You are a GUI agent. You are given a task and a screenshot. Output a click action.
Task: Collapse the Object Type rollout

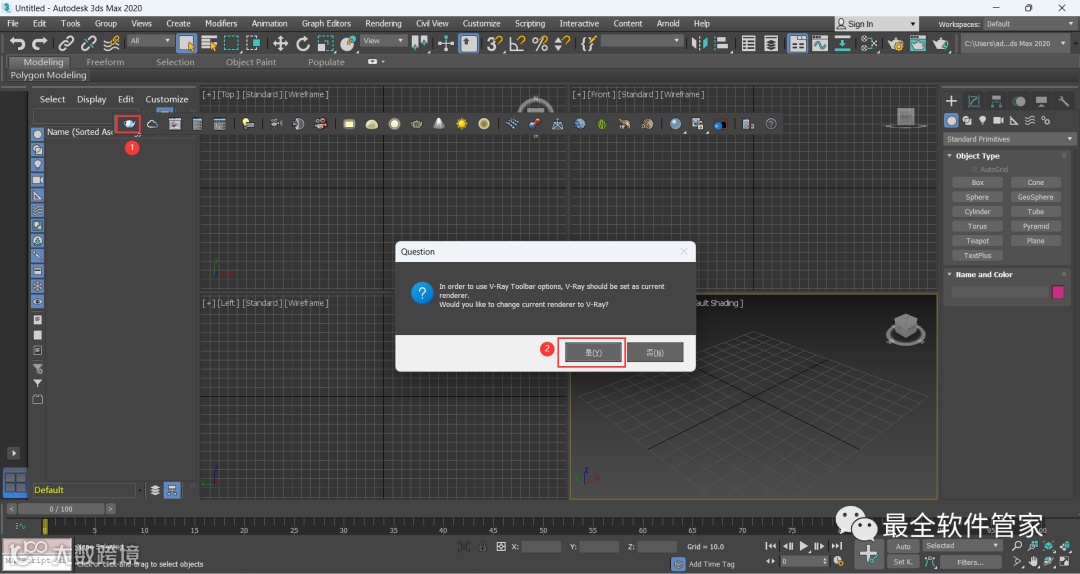(x=976, y=156)
